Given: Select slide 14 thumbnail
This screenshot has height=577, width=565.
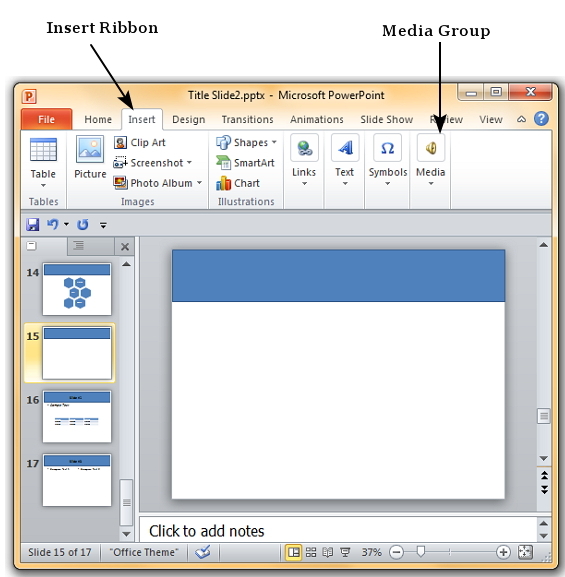Looking at the screenshot, I should (77, 289).
